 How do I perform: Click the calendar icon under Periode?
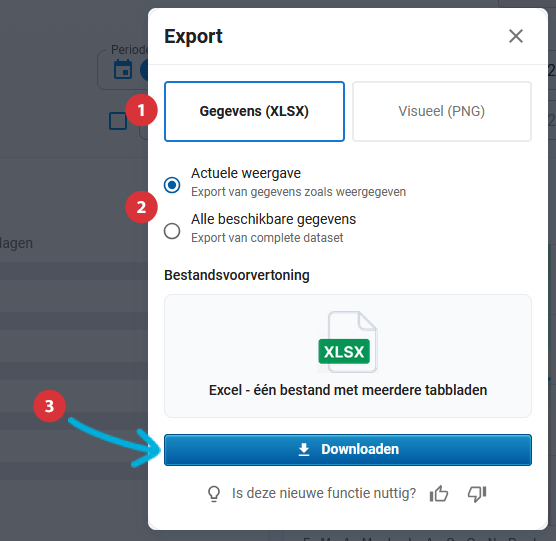(x=123, y=69)
